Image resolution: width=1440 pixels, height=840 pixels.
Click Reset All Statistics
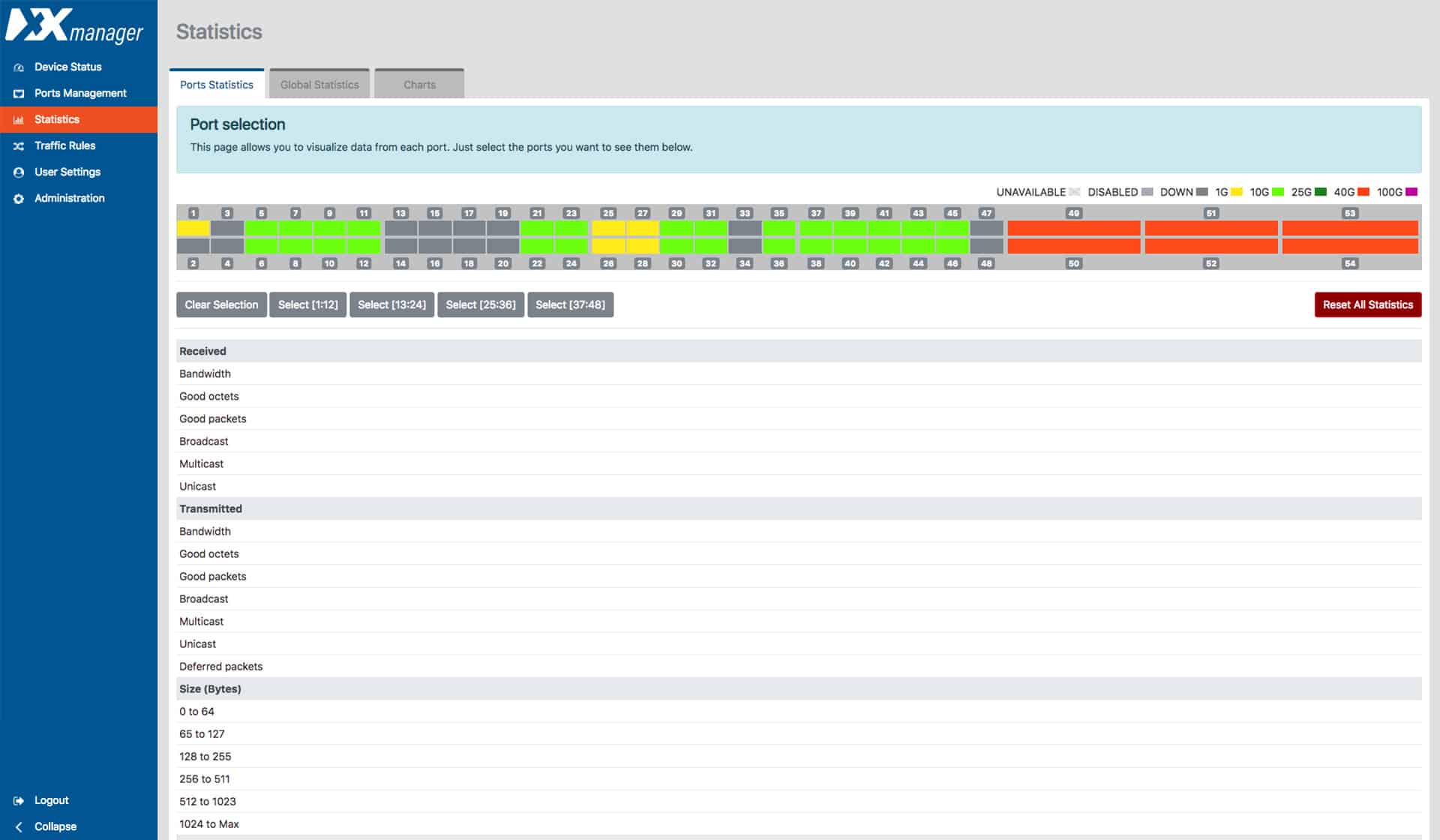1367,304
